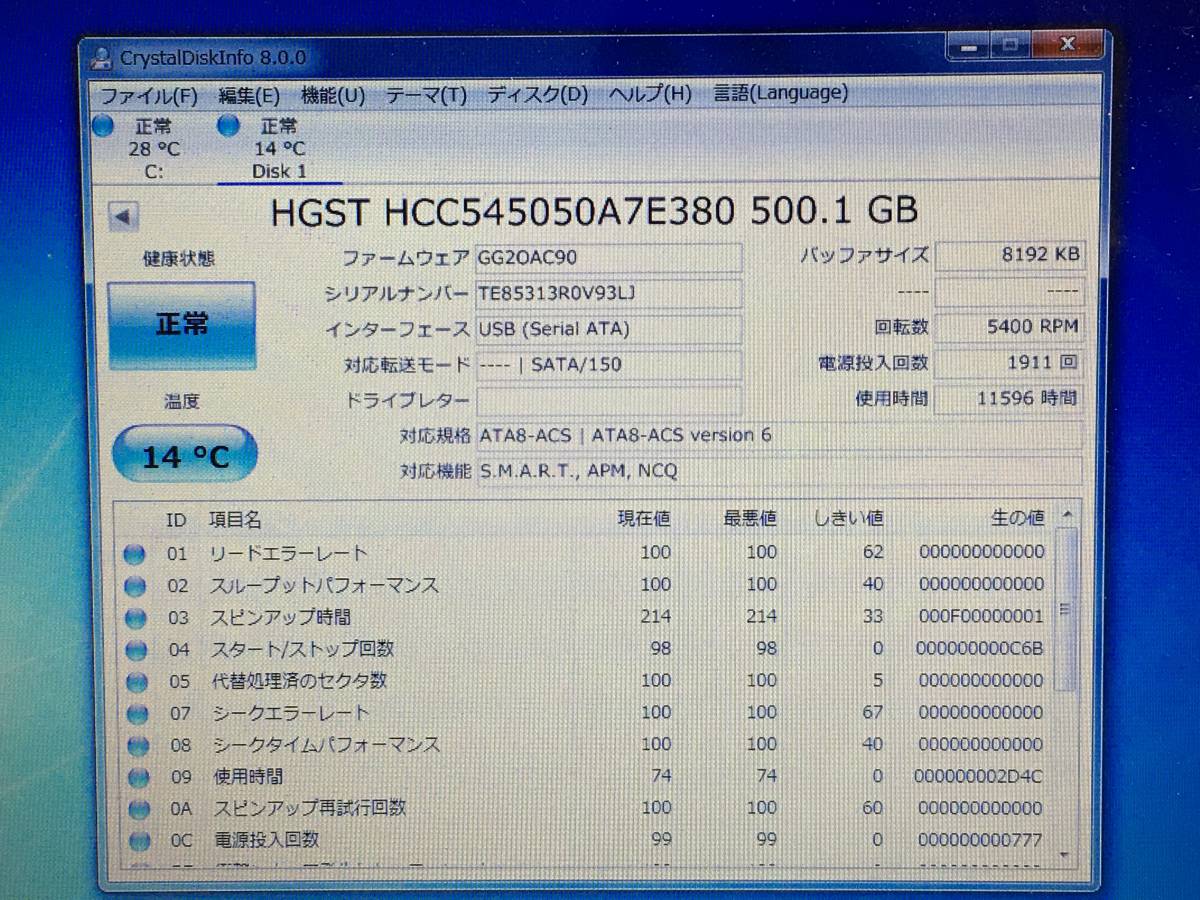The height and width of the screenshot is (900, 1200).
Task: Select the スタート/ストップ回数 attribute row
Action: (585, 649)
